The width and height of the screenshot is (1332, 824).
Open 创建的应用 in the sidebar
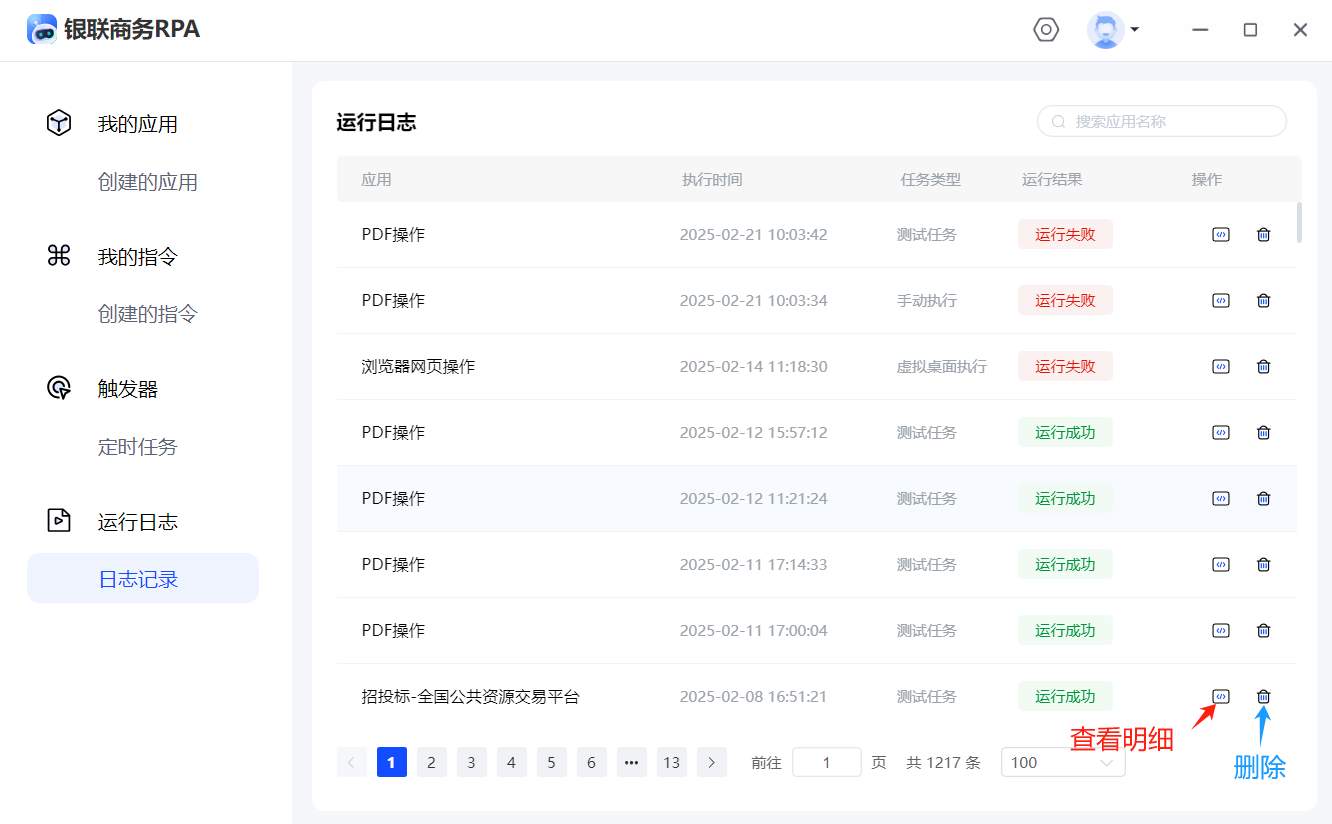(x=148, y=182)
